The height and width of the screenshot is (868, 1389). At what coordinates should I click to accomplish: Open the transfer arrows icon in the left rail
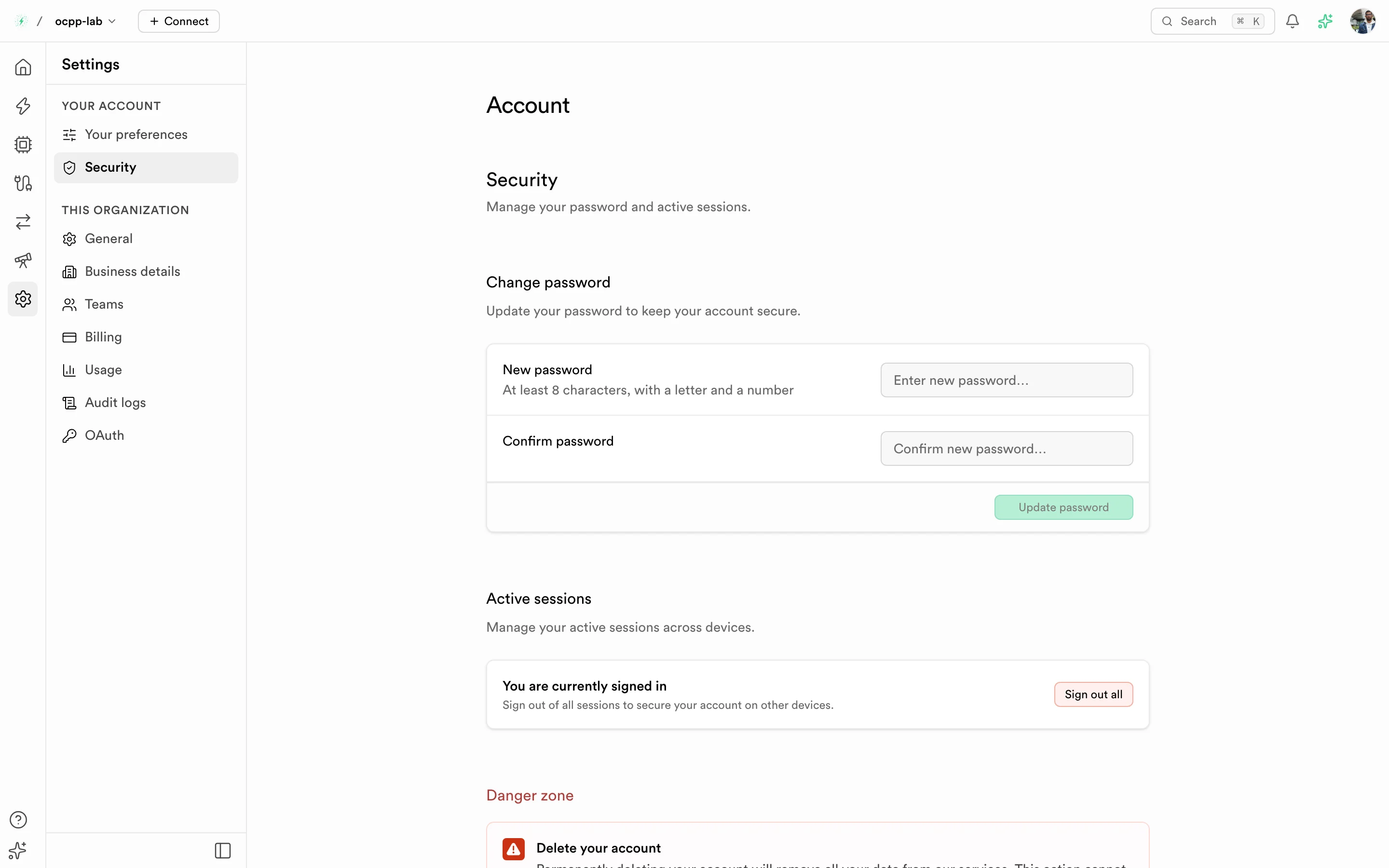(23, 222)
